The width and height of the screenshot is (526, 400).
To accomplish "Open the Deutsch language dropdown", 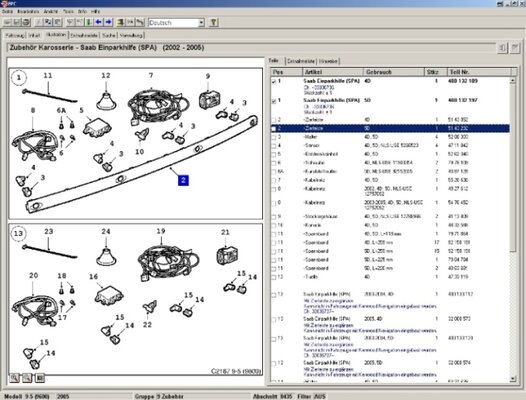I will click(201, 23).
